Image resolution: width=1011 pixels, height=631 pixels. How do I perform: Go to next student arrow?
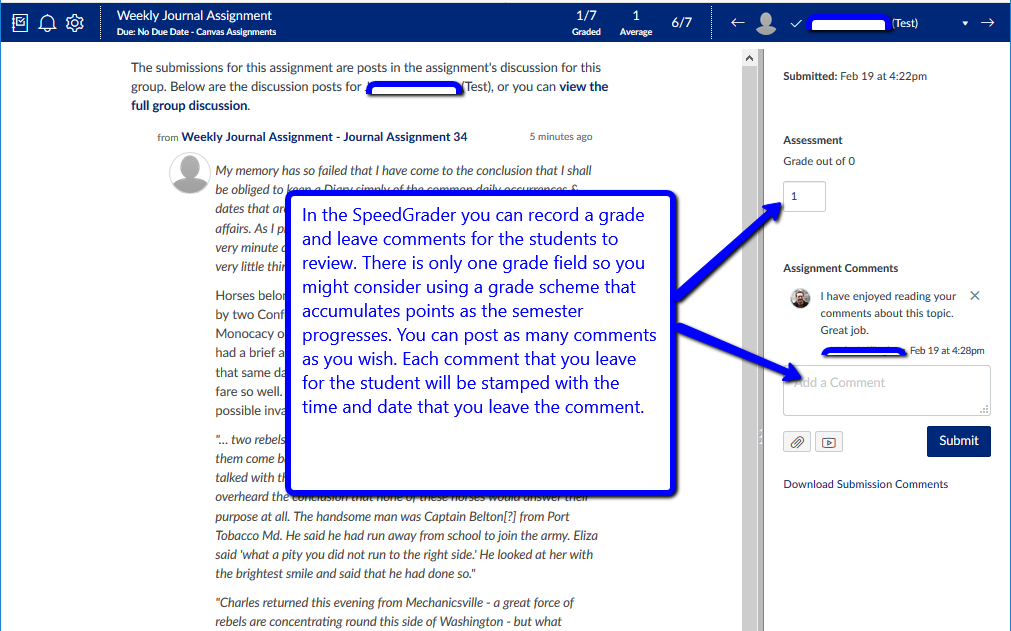point(987,23)
